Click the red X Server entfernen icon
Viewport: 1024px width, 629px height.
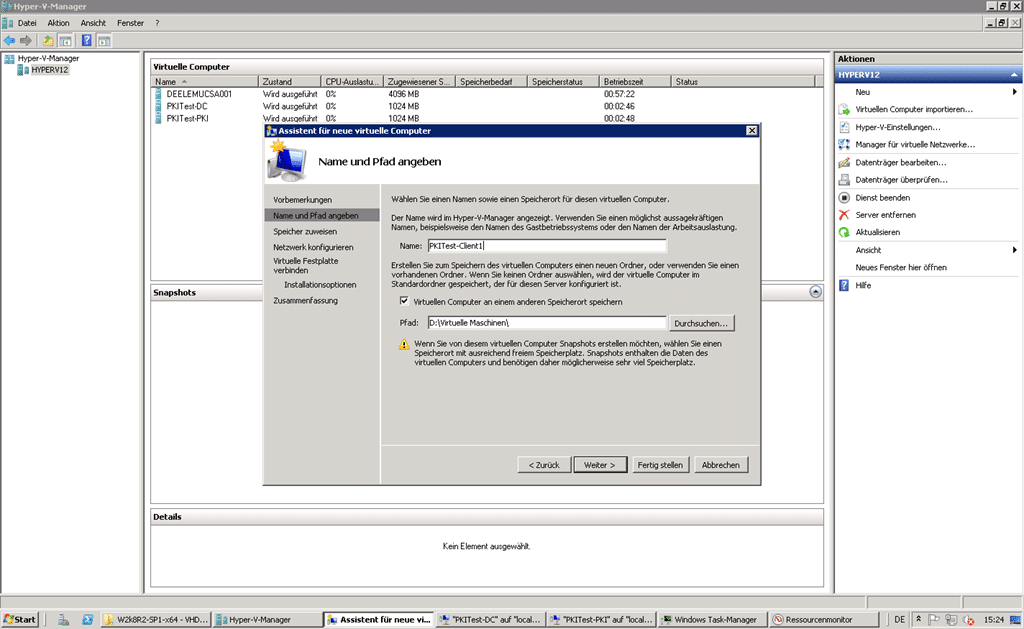click(844, 215)
